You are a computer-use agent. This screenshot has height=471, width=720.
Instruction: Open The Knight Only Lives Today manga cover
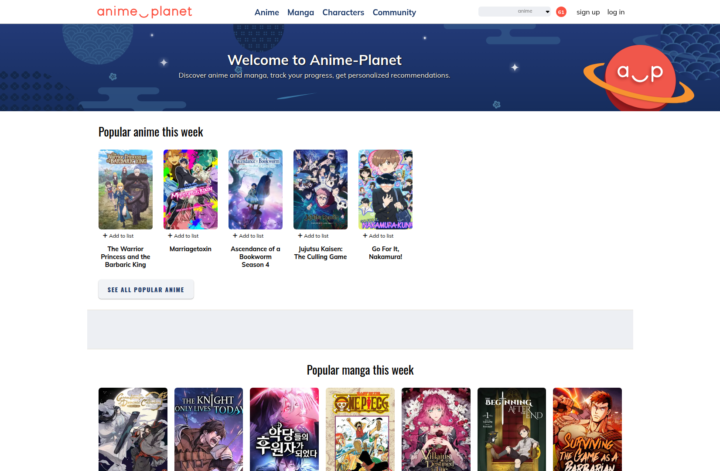208,429
